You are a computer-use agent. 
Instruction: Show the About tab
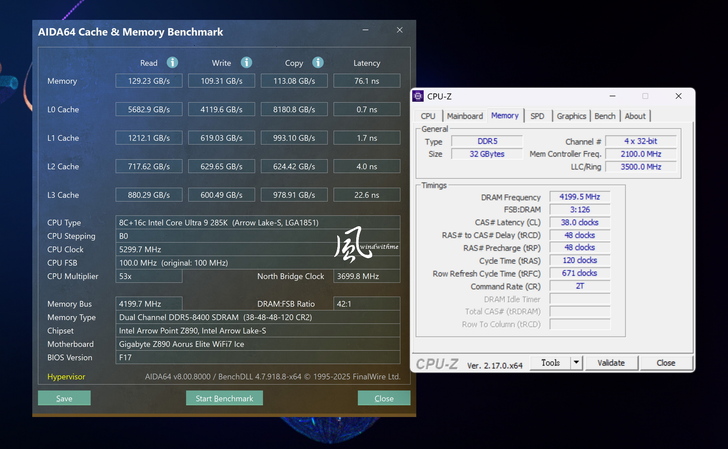[x=635, y=116]
